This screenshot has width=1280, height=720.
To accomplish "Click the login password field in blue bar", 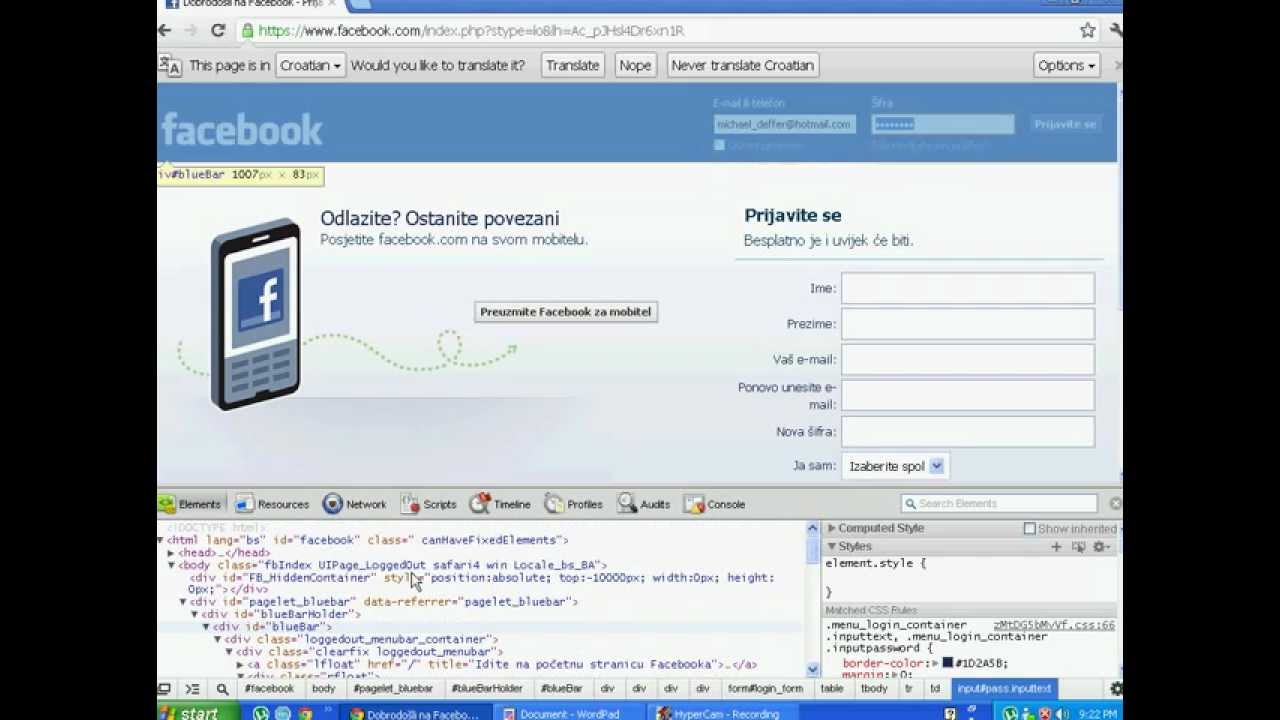I will (x=942, y=124).
